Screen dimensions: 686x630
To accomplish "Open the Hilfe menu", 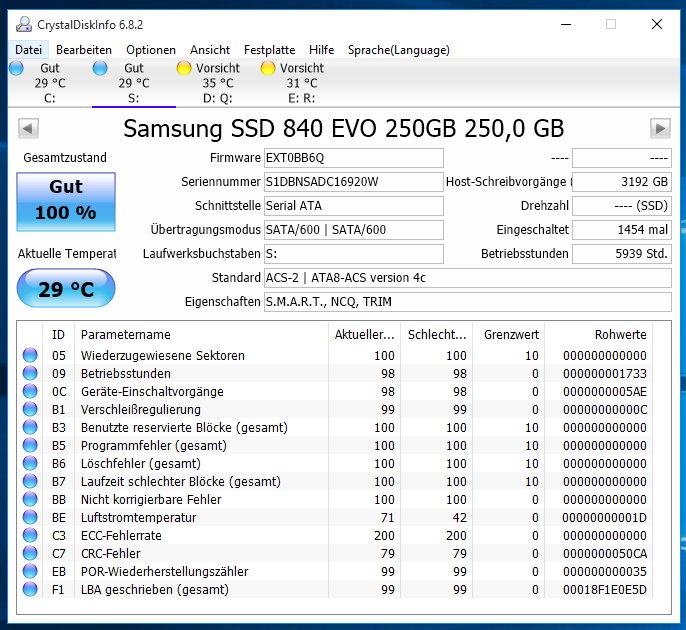I will coord(322,50).
